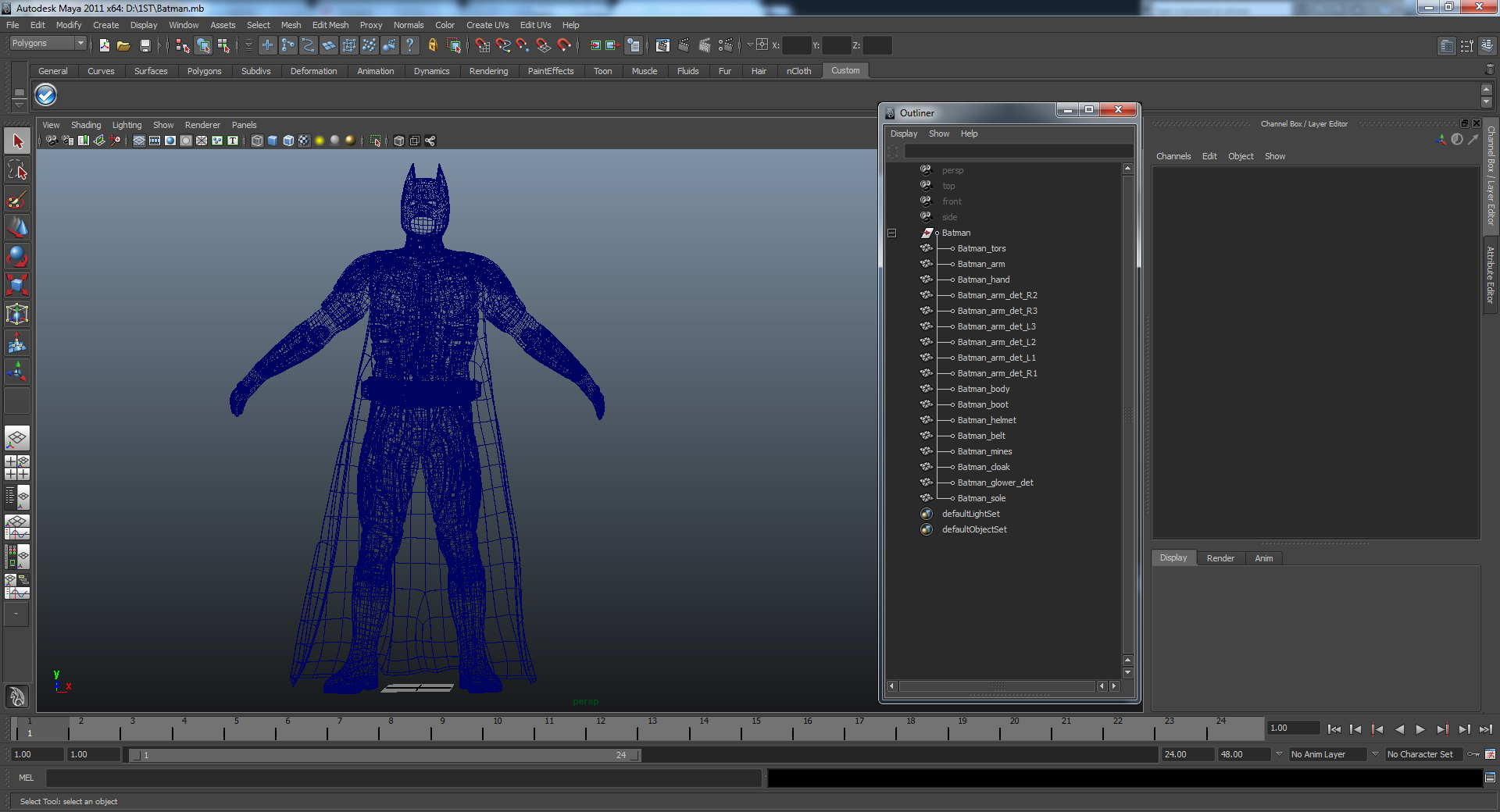Click the go to start of range button
The height and width of the screenshot is (812, 1500).
[x=1334, y=729]
